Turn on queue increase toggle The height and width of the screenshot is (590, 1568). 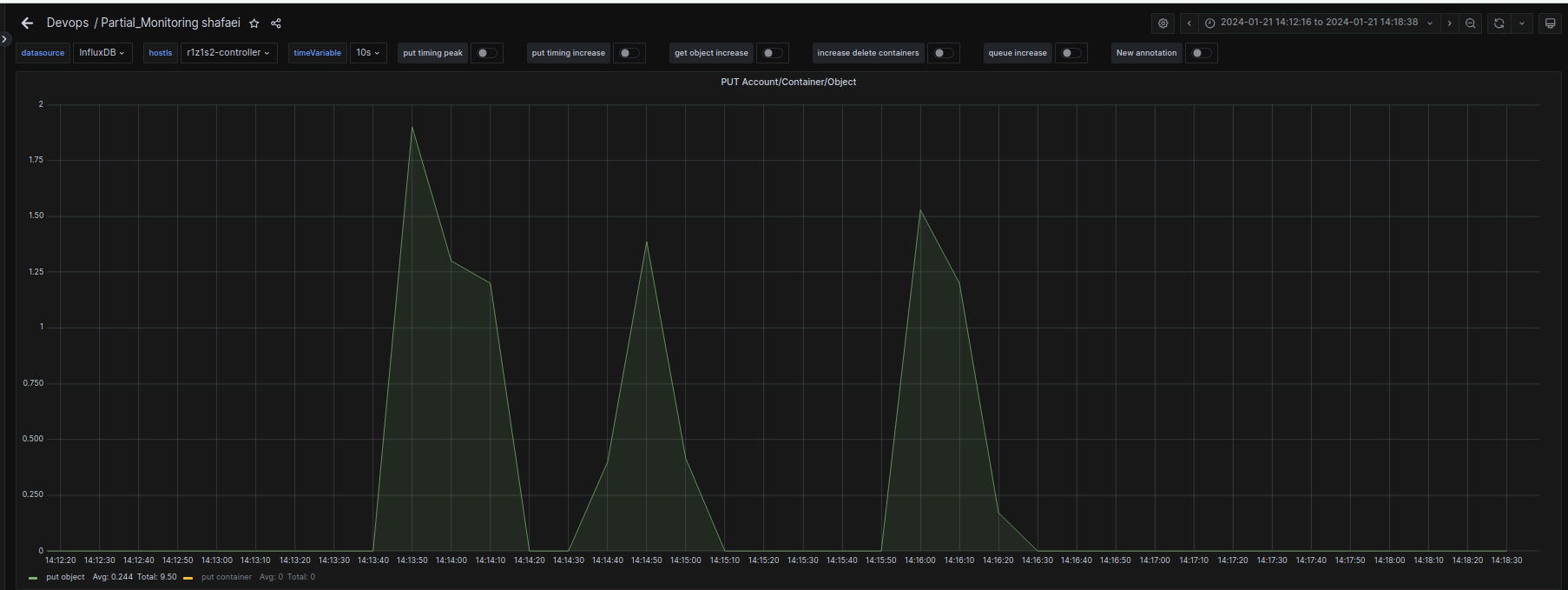[x=1071, y=53]
